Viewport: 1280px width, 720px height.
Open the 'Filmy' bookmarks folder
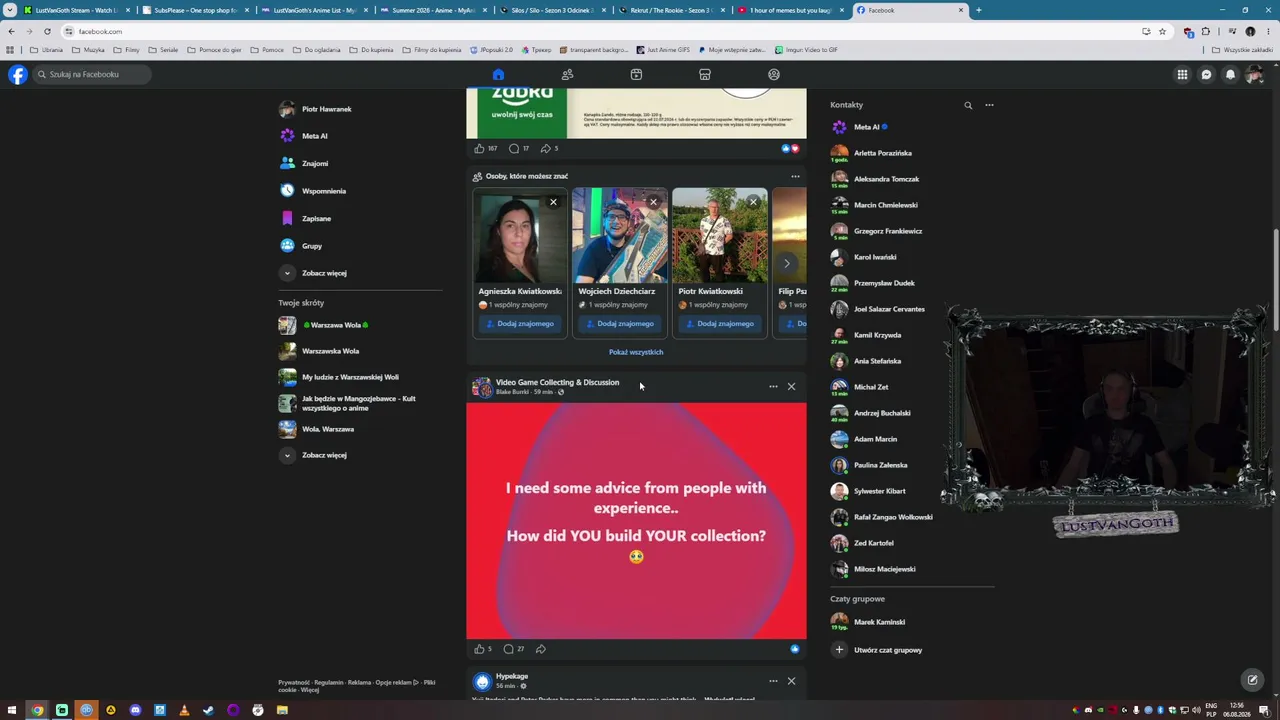(127, 50)
